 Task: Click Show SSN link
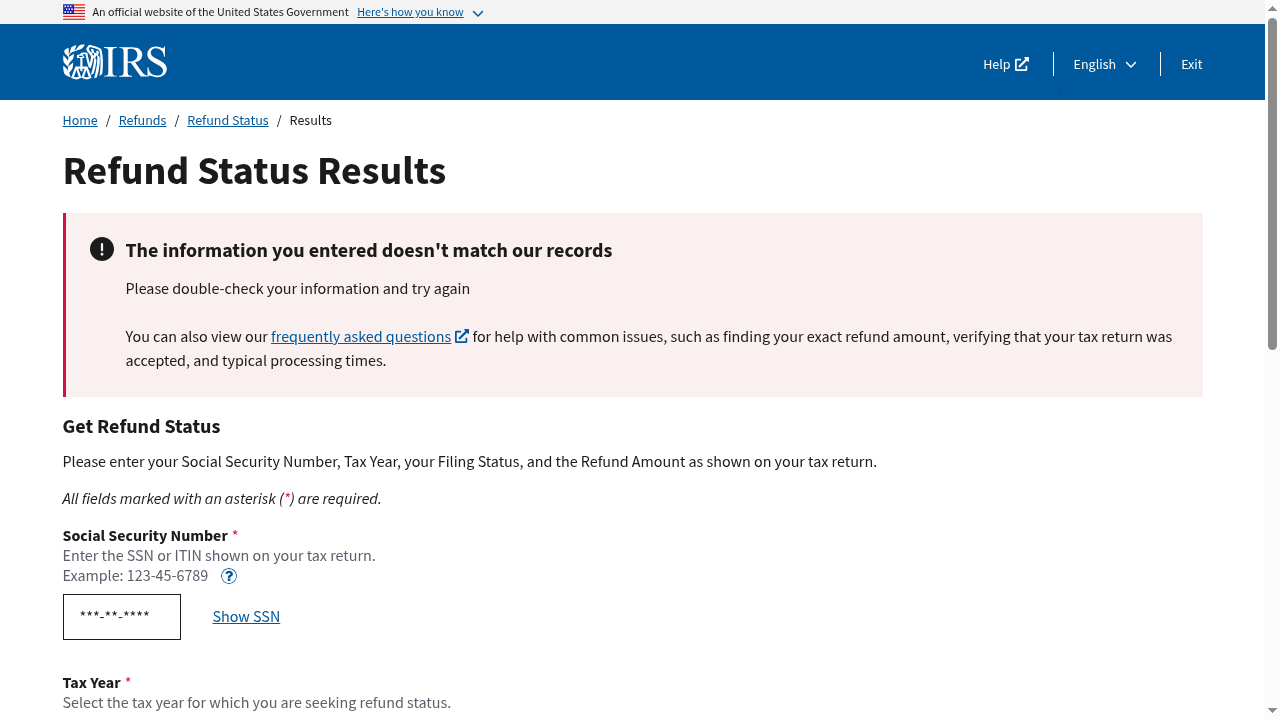[246, 617]
